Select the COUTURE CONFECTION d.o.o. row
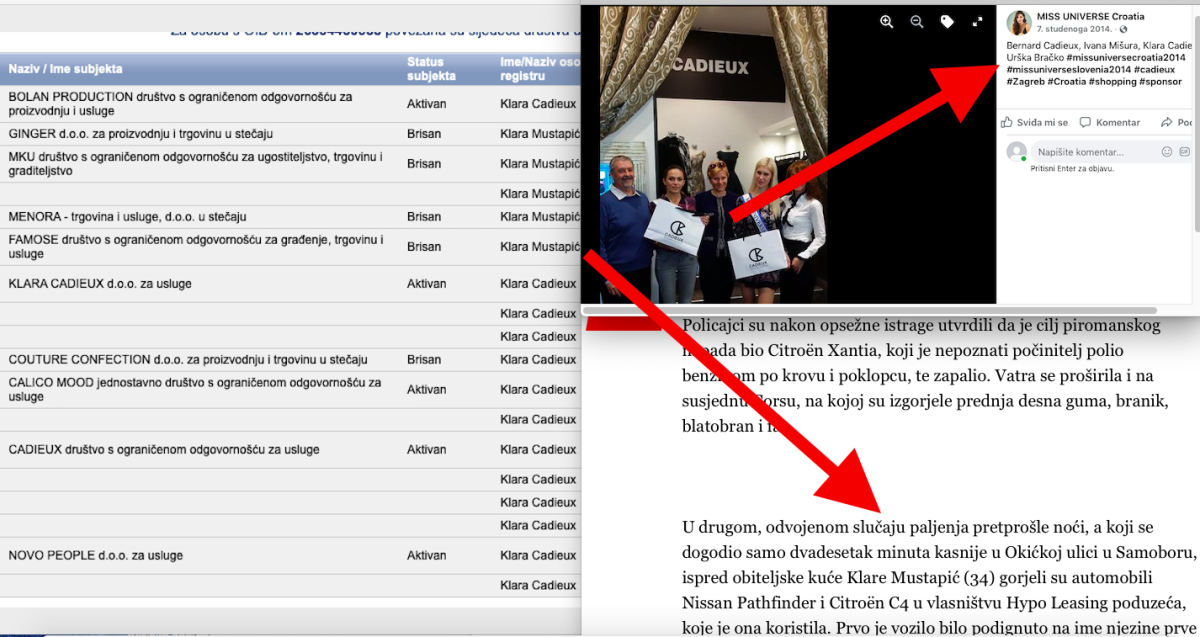This screenshot has height=637, width=1200. (188, 360)
